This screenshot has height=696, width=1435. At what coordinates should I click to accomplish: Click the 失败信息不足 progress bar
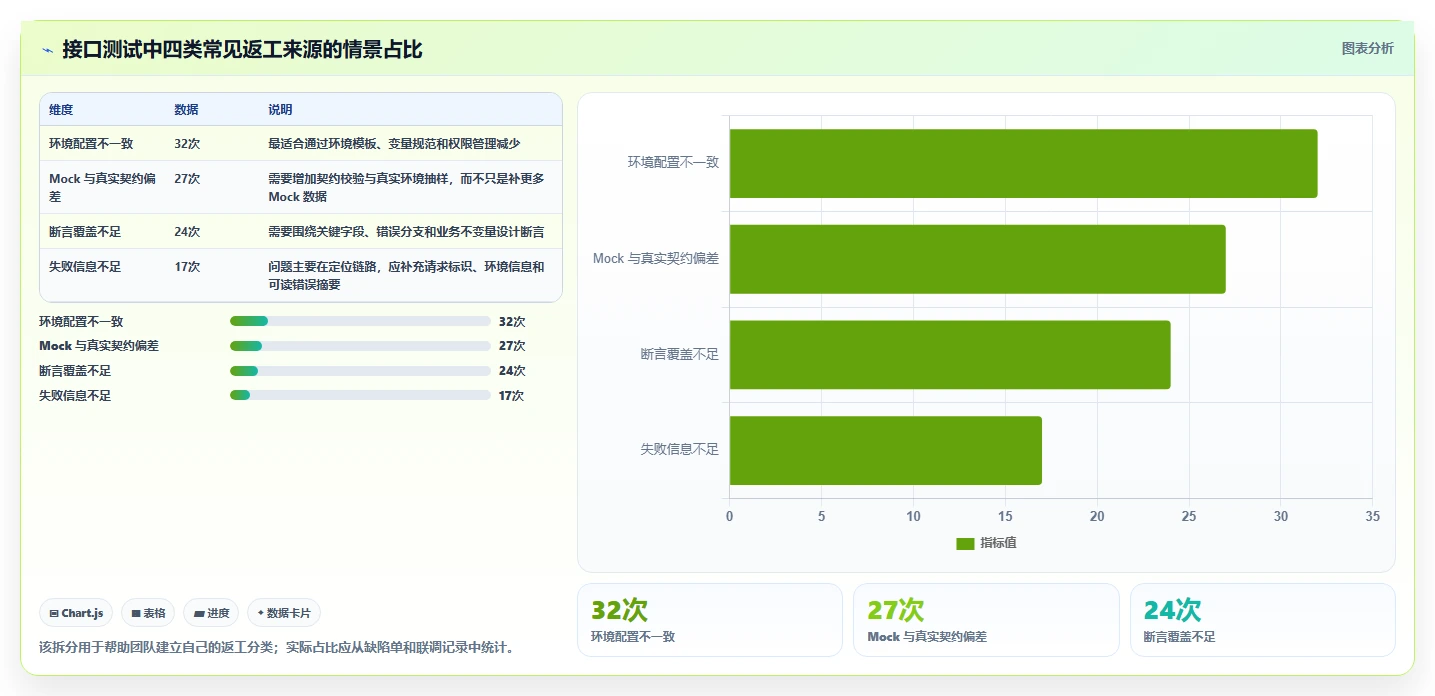click(360, 395)
